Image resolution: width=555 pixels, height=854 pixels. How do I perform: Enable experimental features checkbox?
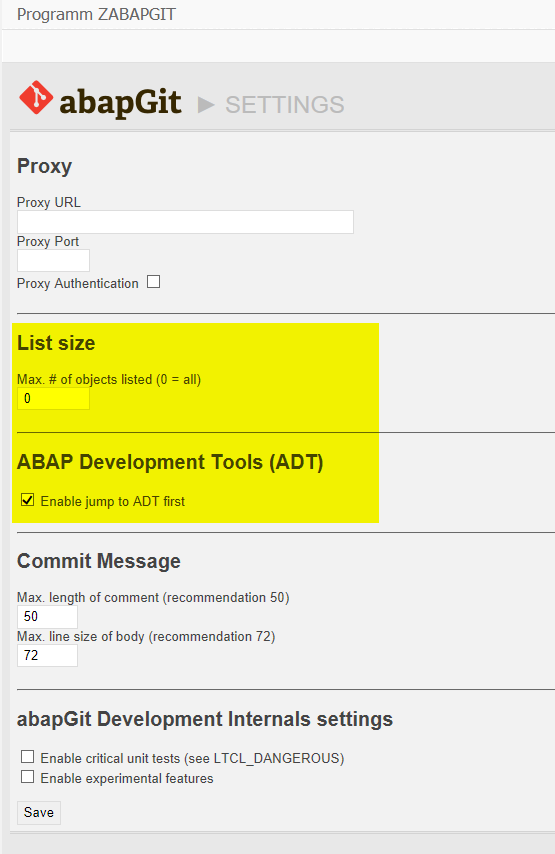click(x=27, y=777)
